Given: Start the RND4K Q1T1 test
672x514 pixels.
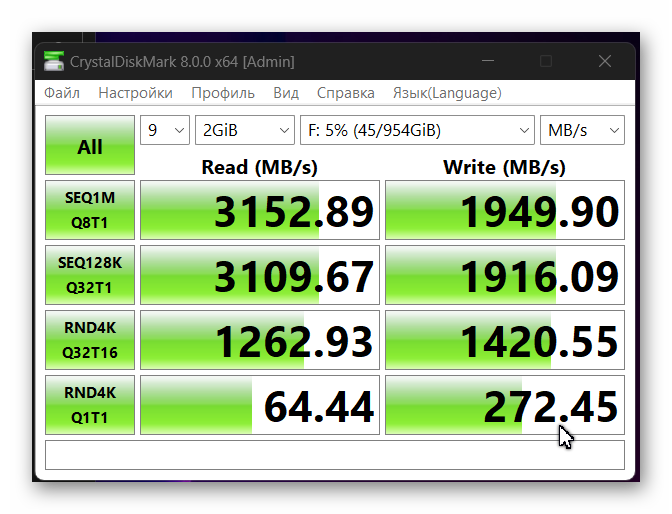Looking at the screenshot, I should tap(90, 405).
